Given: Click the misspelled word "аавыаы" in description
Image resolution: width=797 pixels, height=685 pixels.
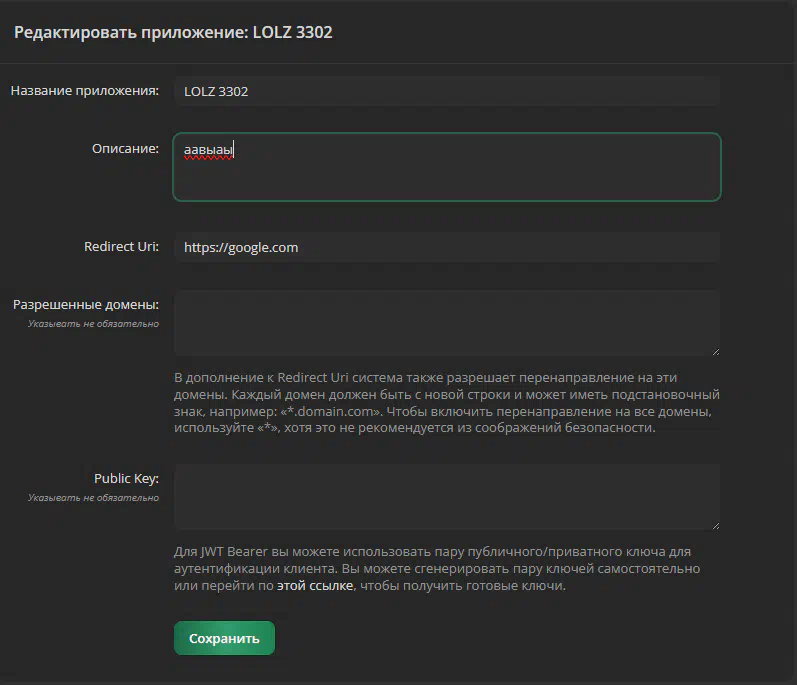Looking at the screenshot, I should coord(208,150).
